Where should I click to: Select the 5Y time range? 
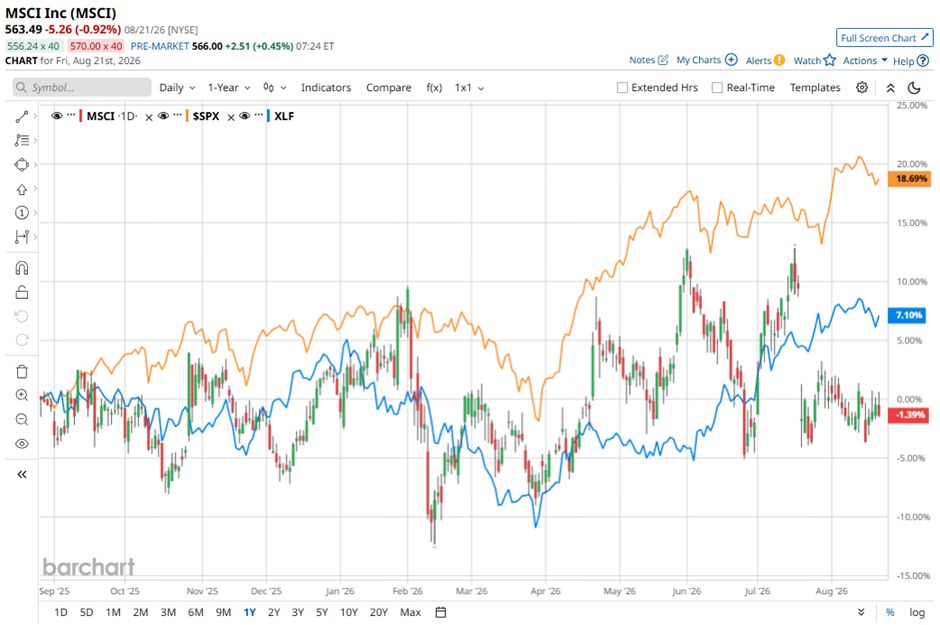click(322, 612)
